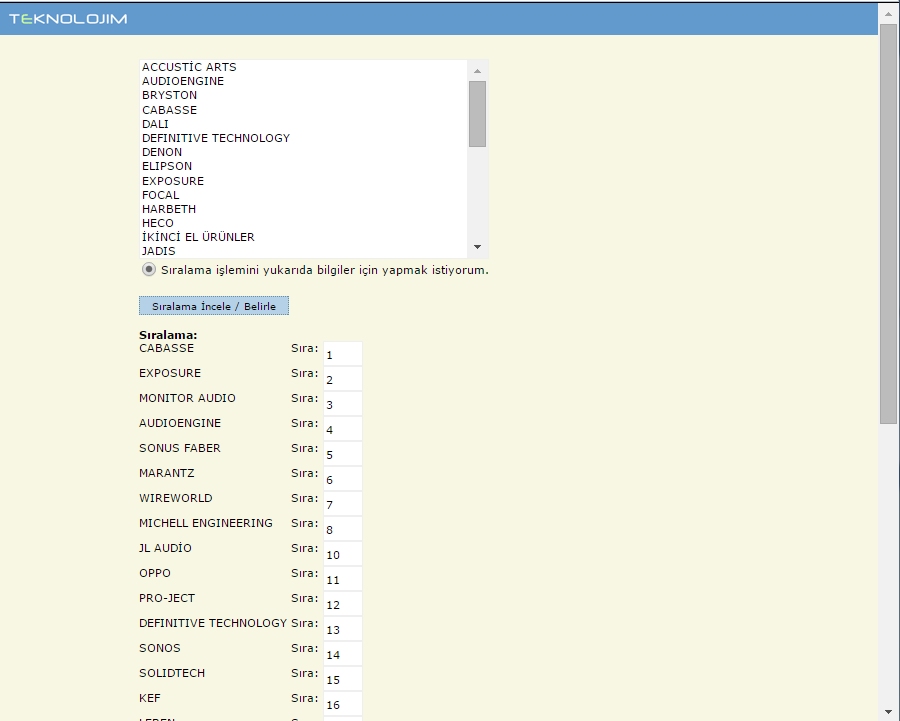900x721 pixels.
Task: Select DALI in the list
Action: tap(304, 124)
